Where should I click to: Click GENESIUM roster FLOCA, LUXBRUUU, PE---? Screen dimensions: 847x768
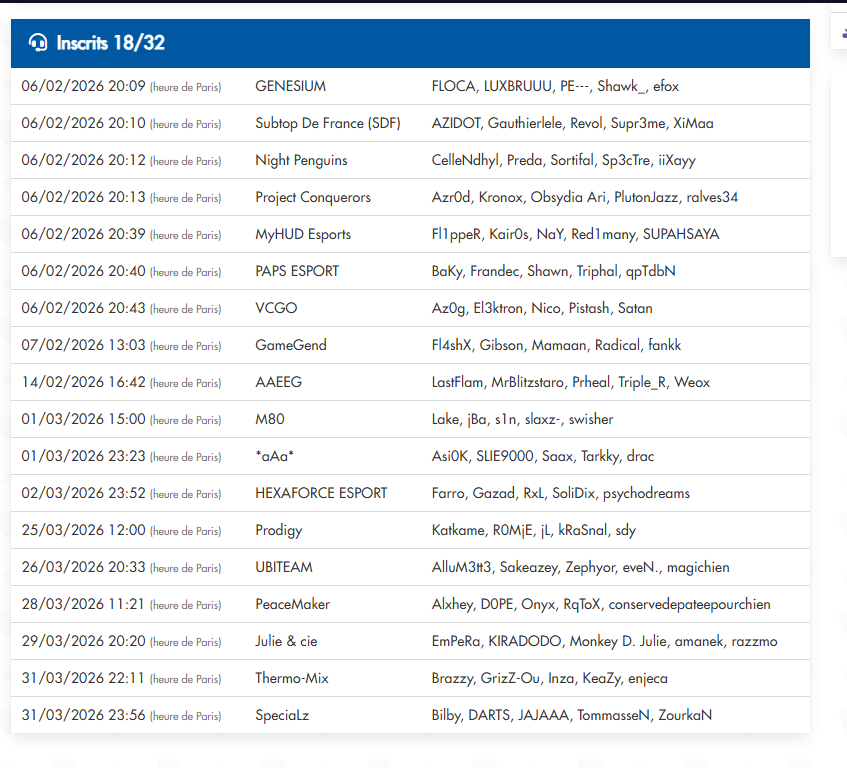coord(555,86)
